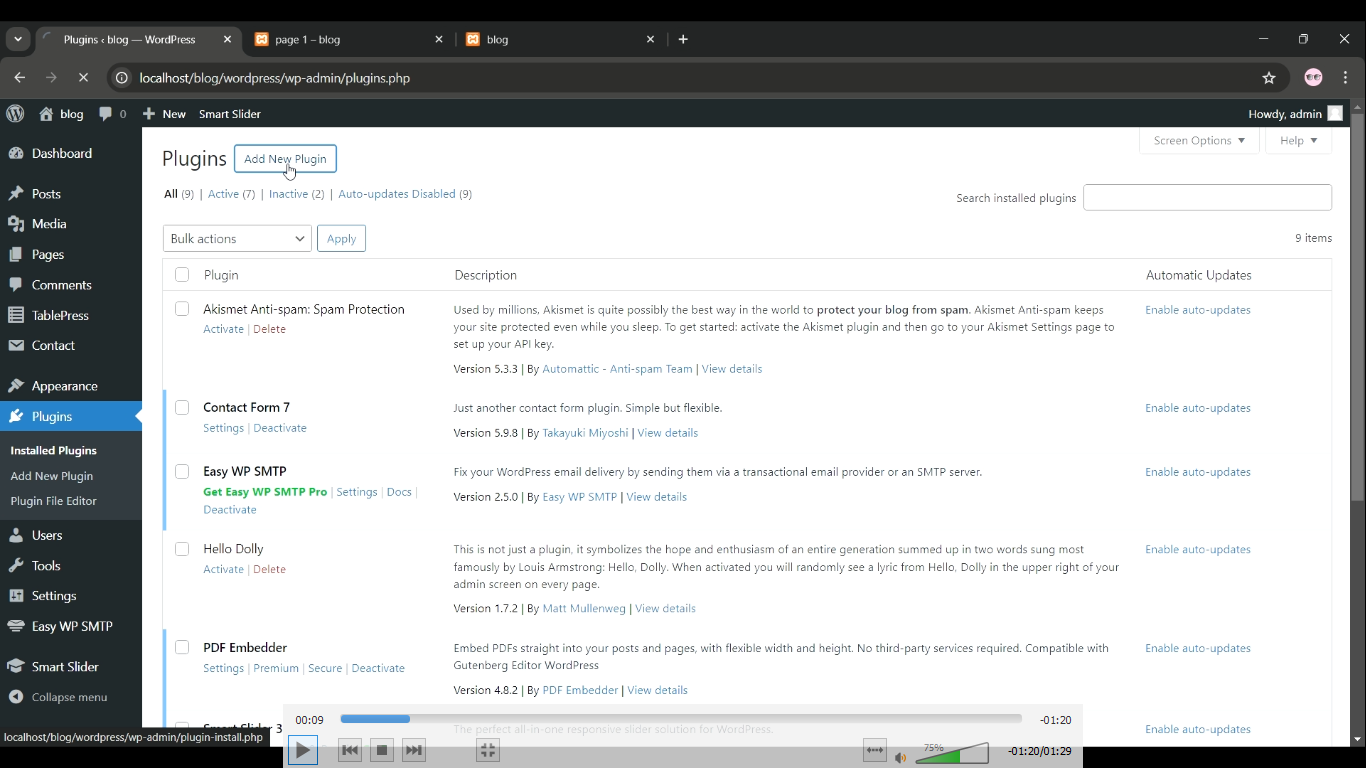Filter by Auto-updates Disabled

pos(405,194)
